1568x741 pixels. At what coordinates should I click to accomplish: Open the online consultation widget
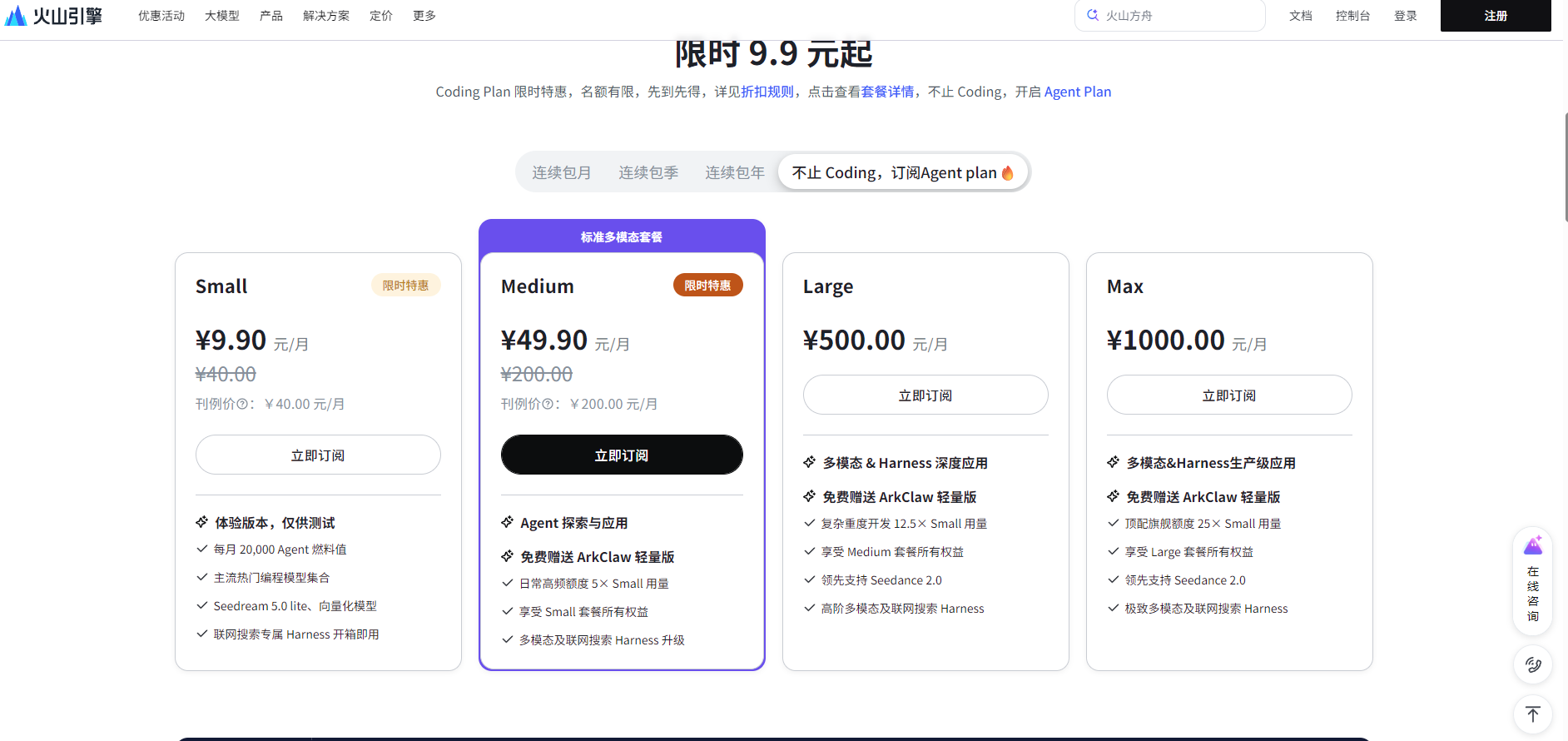[1533, 581]
